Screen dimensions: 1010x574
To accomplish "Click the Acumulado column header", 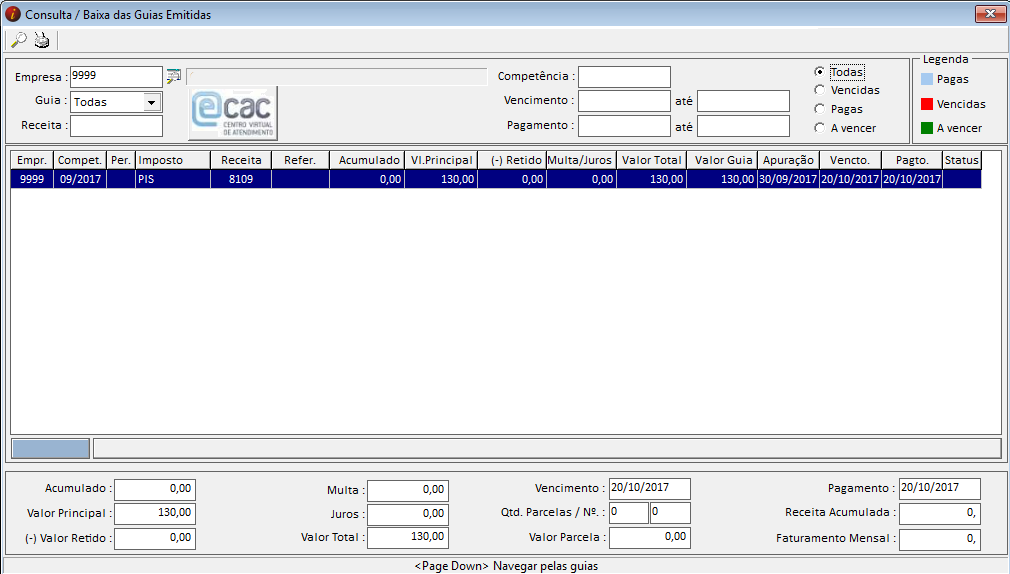I will tap(367, 160).
